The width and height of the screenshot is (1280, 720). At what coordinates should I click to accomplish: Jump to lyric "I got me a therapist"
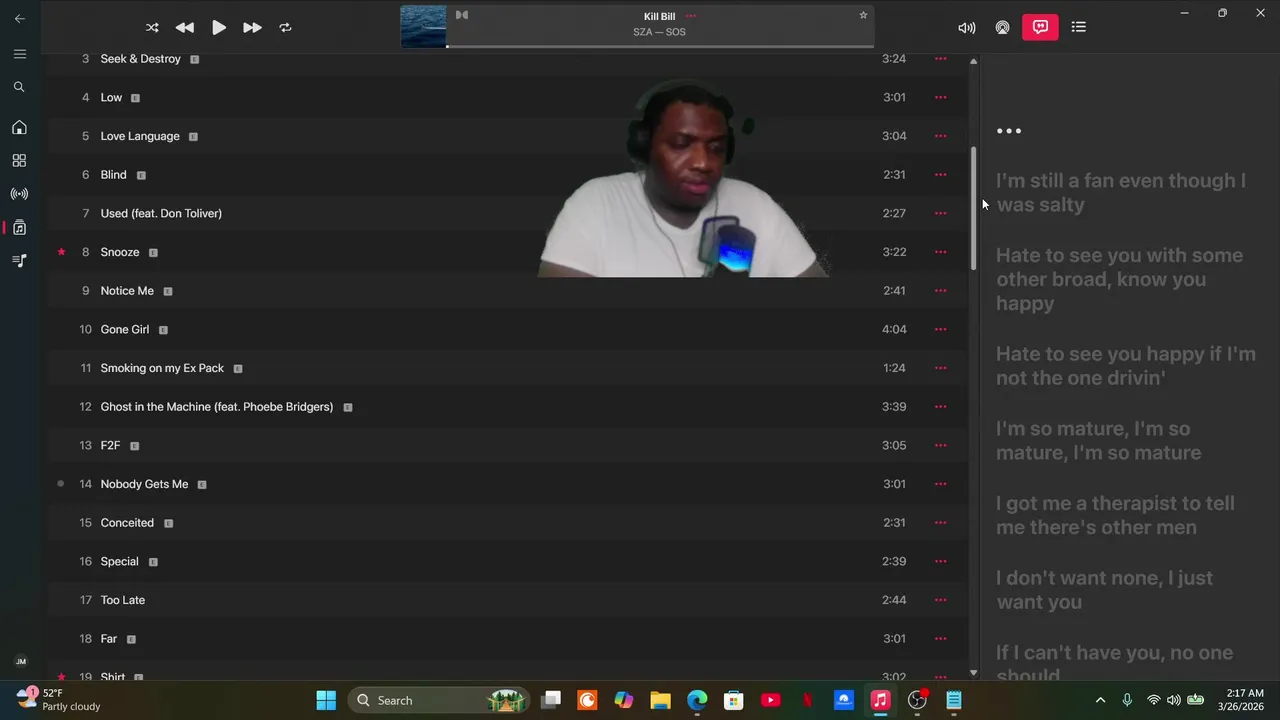[1115, 515]
